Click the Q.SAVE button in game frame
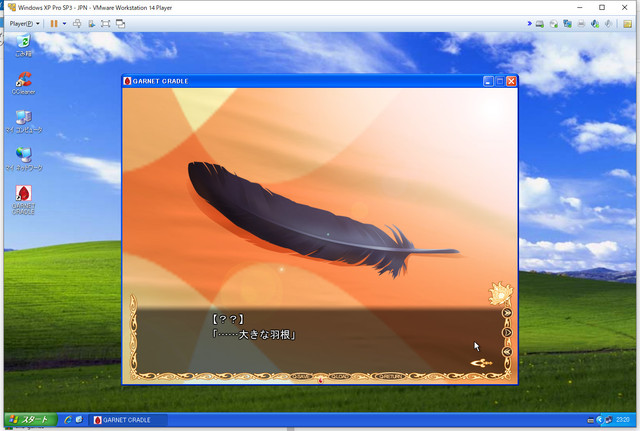This screenshot has height=431, width=640. [302, 376]
